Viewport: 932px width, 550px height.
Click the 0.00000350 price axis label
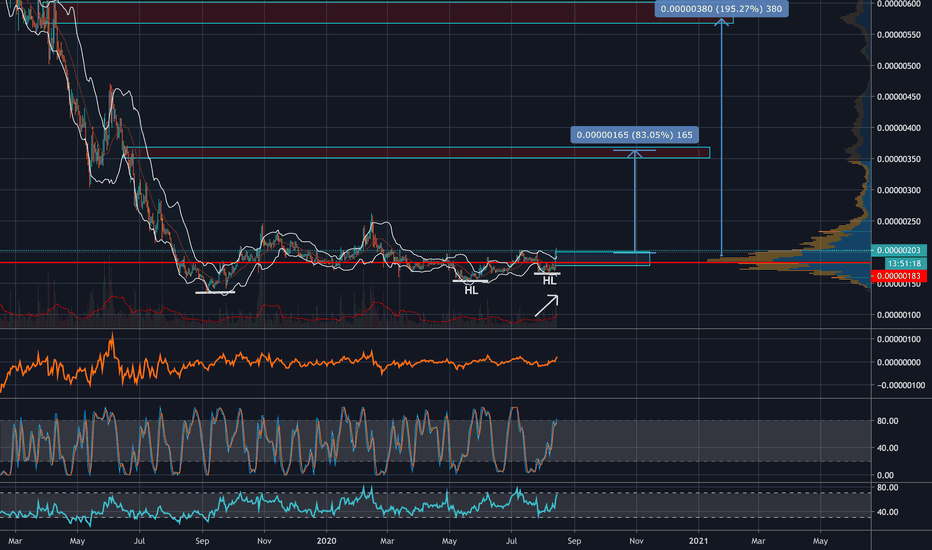point(899,159)
